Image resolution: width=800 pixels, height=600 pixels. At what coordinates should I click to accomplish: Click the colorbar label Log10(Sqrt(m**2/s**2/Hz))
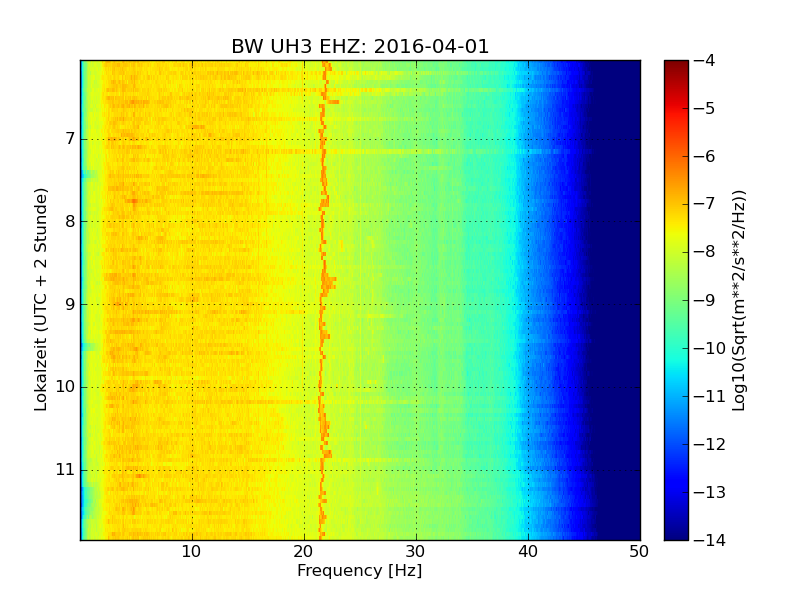738,300
